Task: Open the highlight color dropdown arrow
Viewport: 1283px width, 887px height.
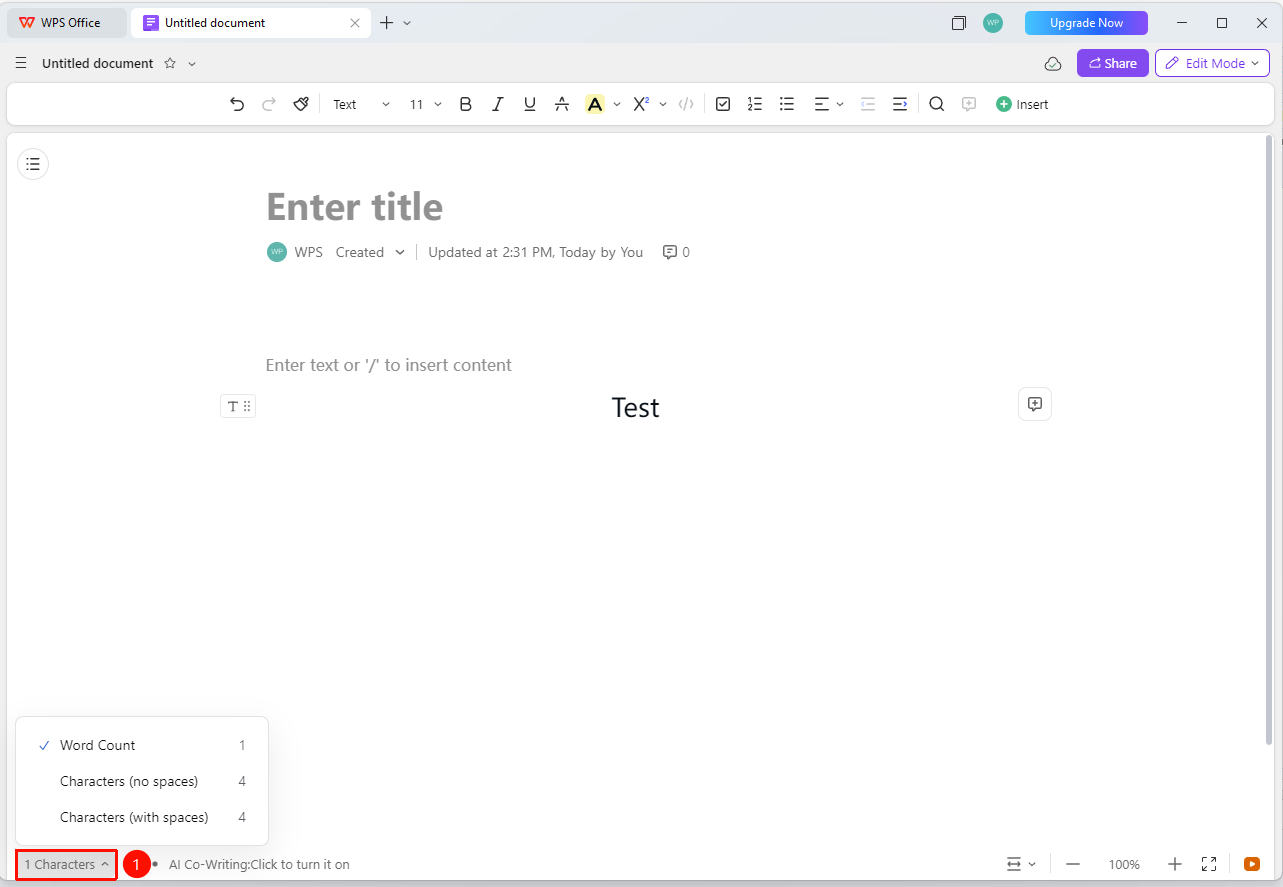Action: click(x=617, y=104)
